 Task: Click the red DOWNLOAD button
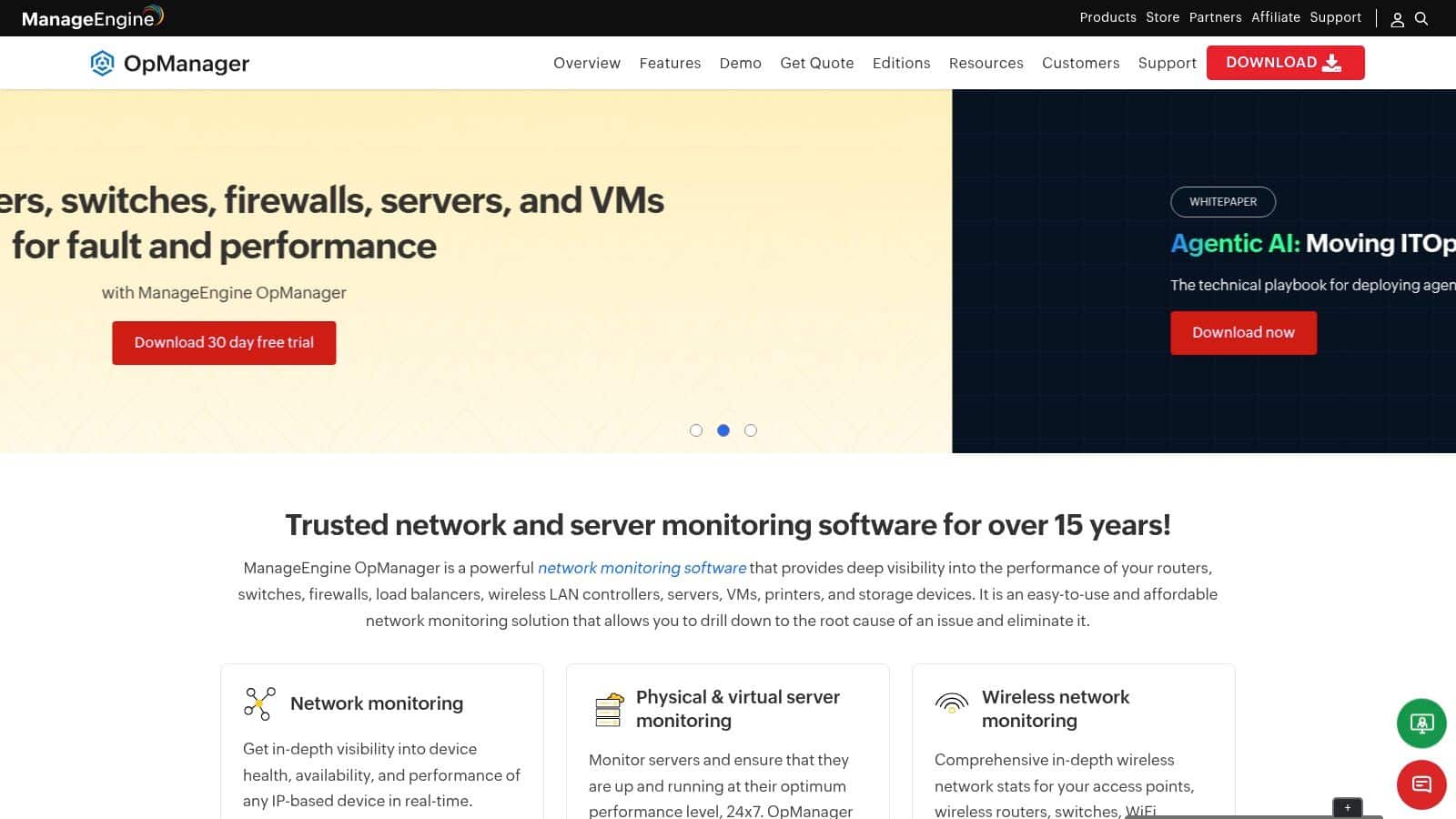click(x=1285, y=63)
